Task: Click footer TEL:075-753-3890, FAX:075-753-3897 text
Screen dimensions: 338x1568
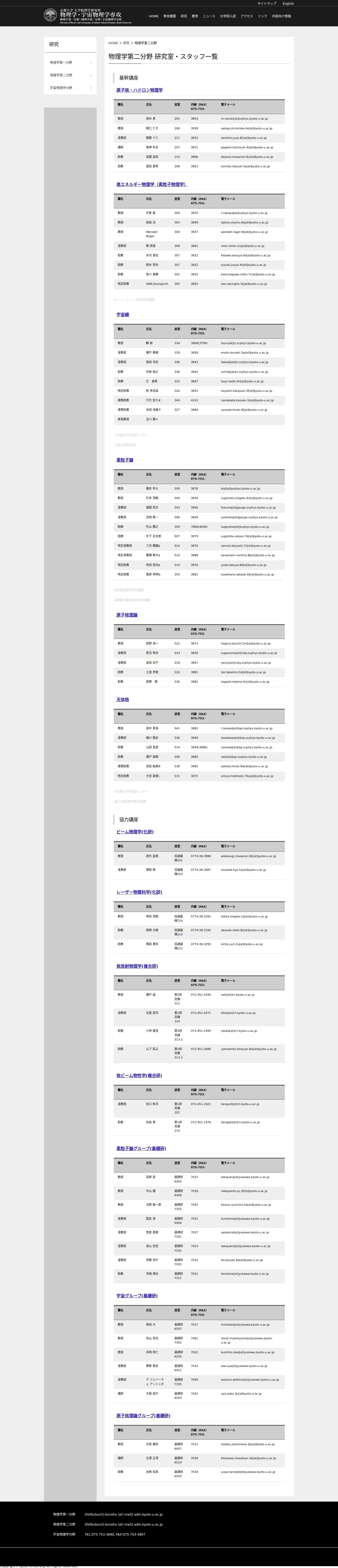Action: pos(115,1534)
